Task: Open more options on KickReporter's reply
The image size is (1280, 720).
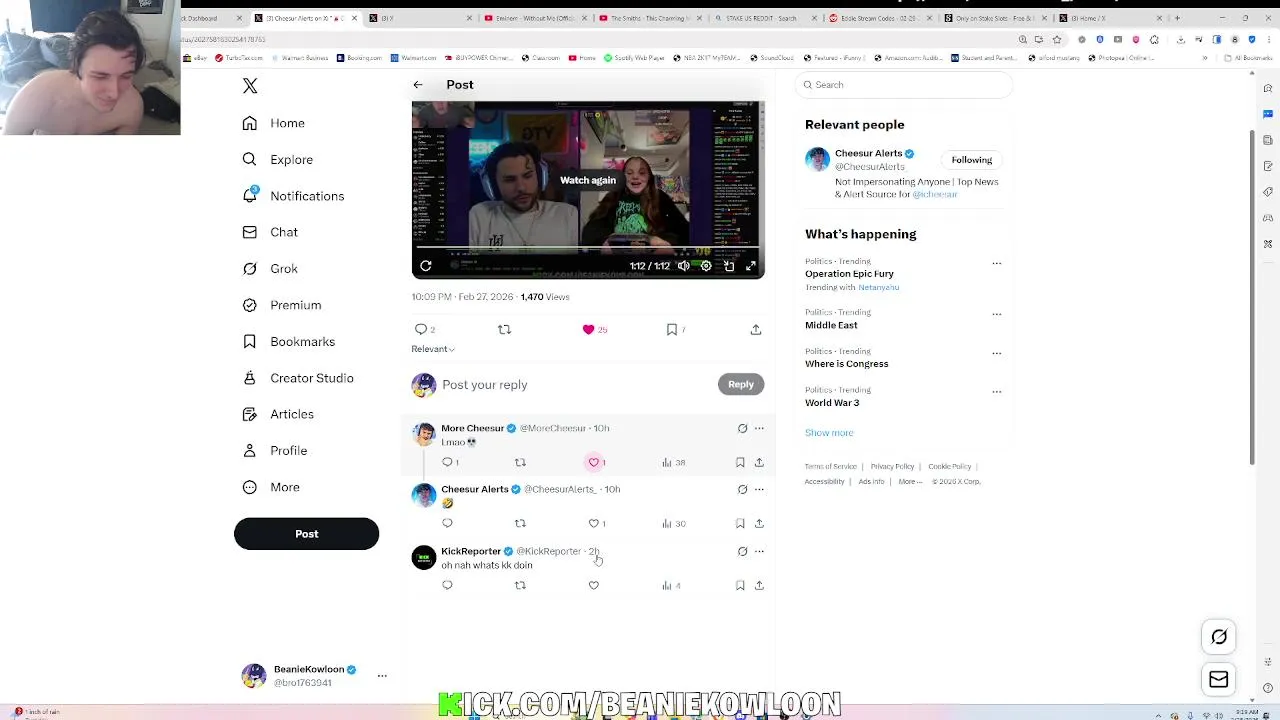Action: (x=759, y=551)
